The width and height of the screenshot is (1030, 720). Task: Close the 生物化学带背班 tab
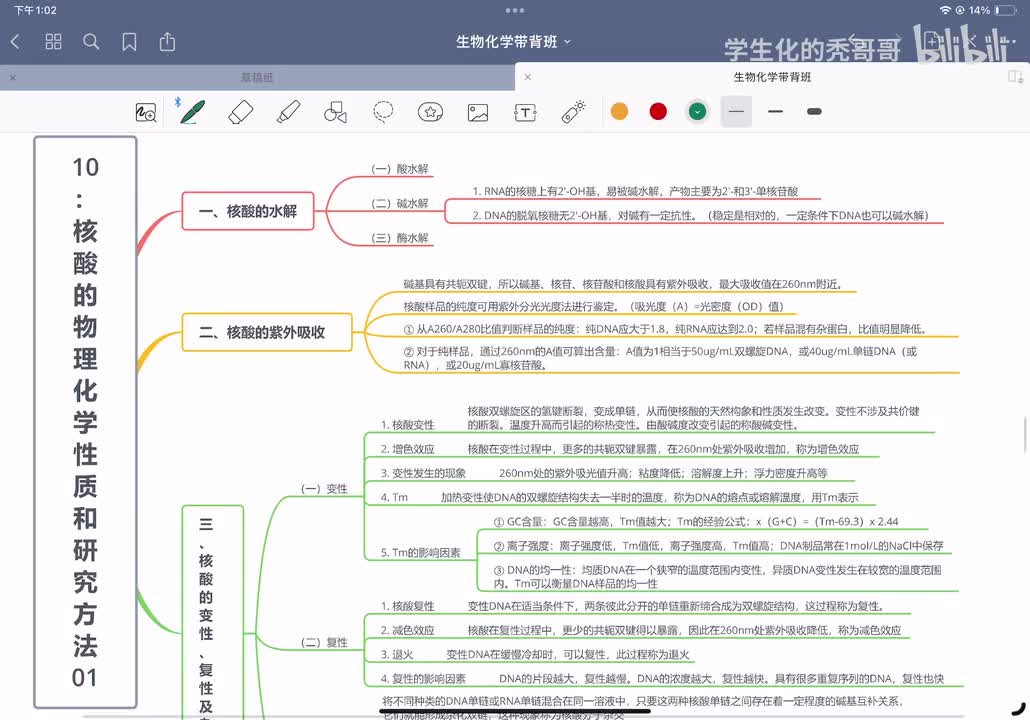pos(527,77)
